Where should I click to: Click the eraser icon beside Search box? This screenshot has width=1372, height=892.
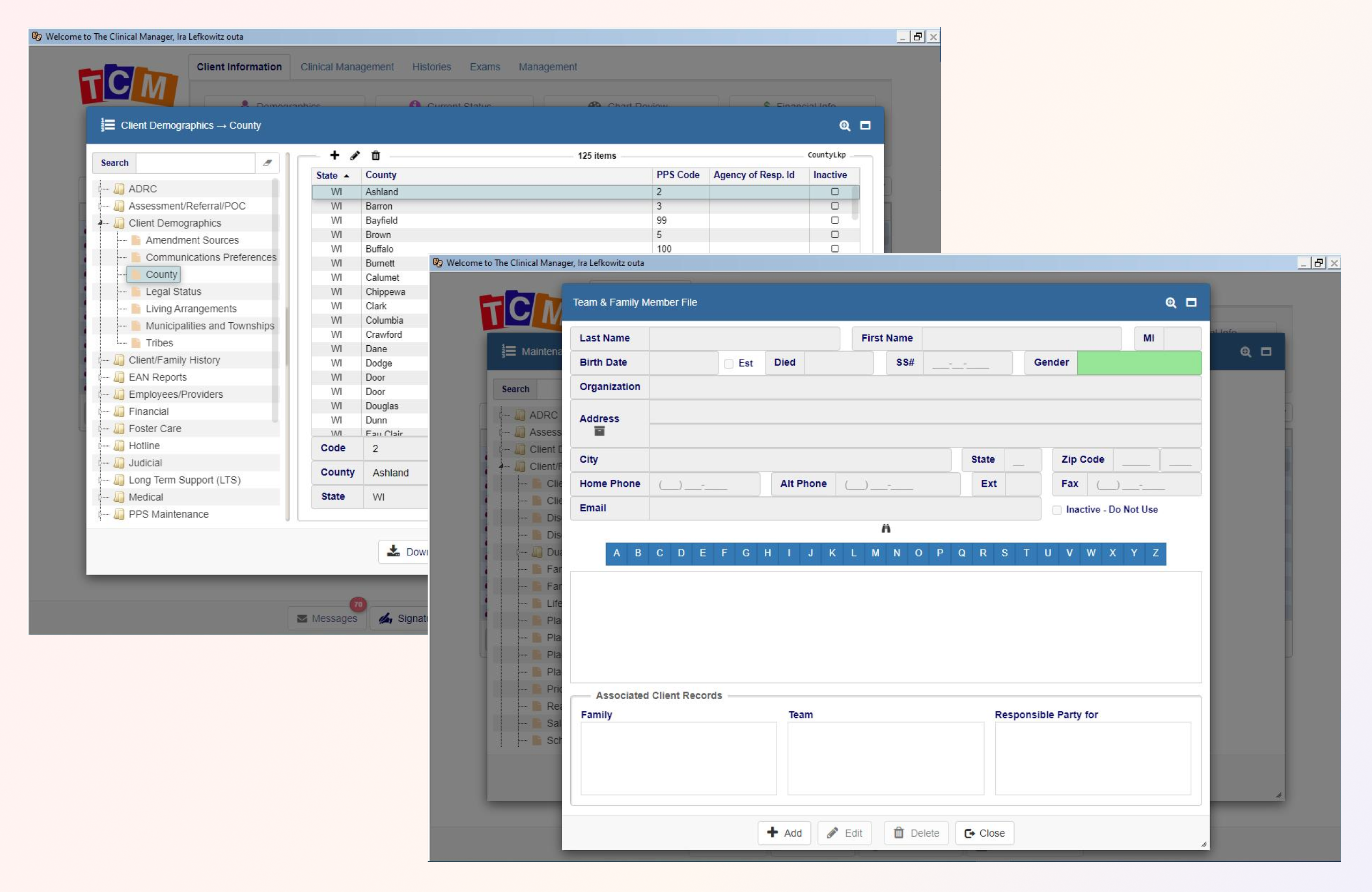pos(267,162)
